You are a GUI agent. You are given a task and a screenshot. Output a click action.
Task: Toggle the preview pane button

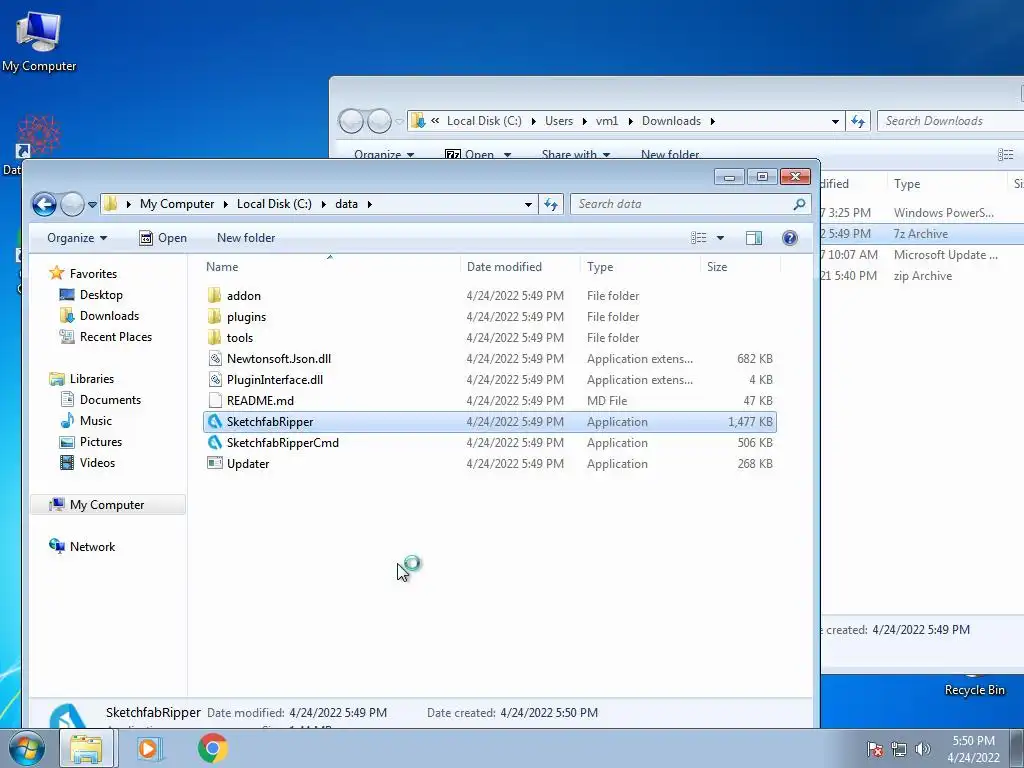(x=754, y=238)
